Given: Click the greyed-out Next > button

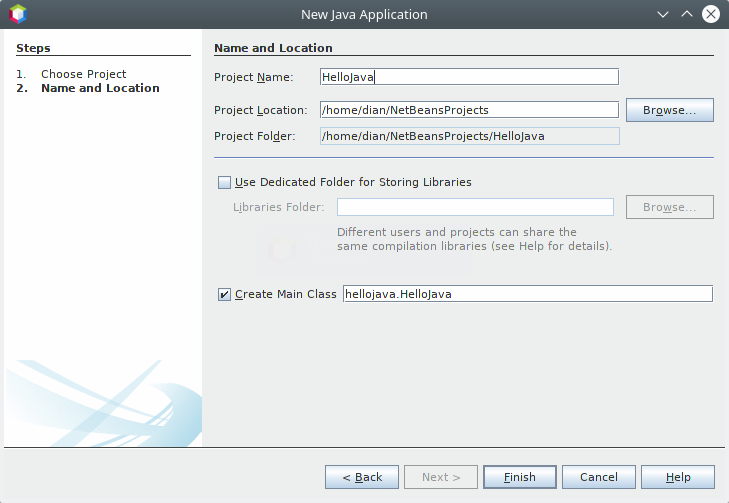Looking at the screenshot, I should click(441, 477).
